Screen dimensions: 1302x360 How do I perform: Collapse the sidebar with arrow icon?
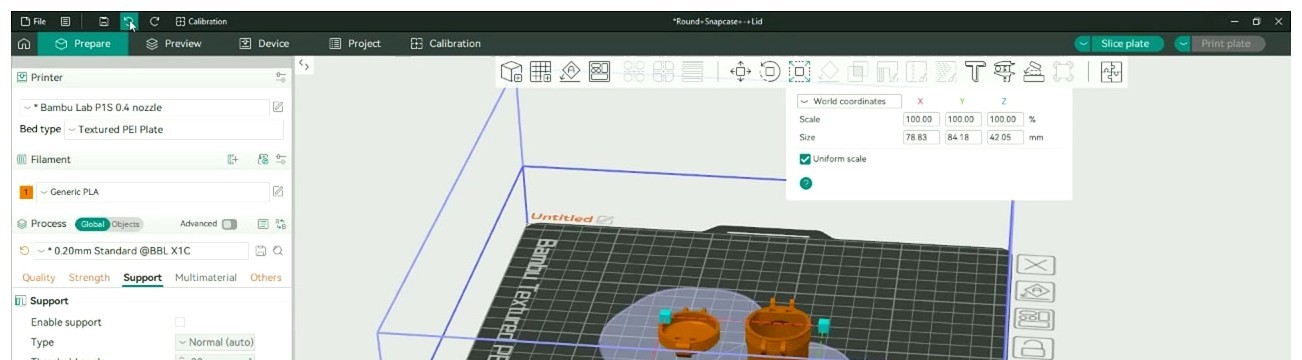pyautogui.click(x=304, y=65)
